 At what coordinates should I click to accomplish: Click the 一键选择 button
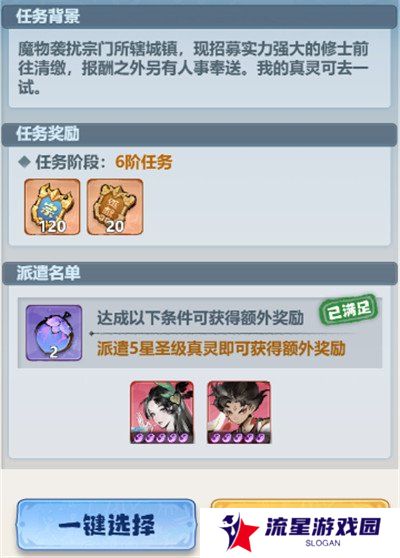106,524
